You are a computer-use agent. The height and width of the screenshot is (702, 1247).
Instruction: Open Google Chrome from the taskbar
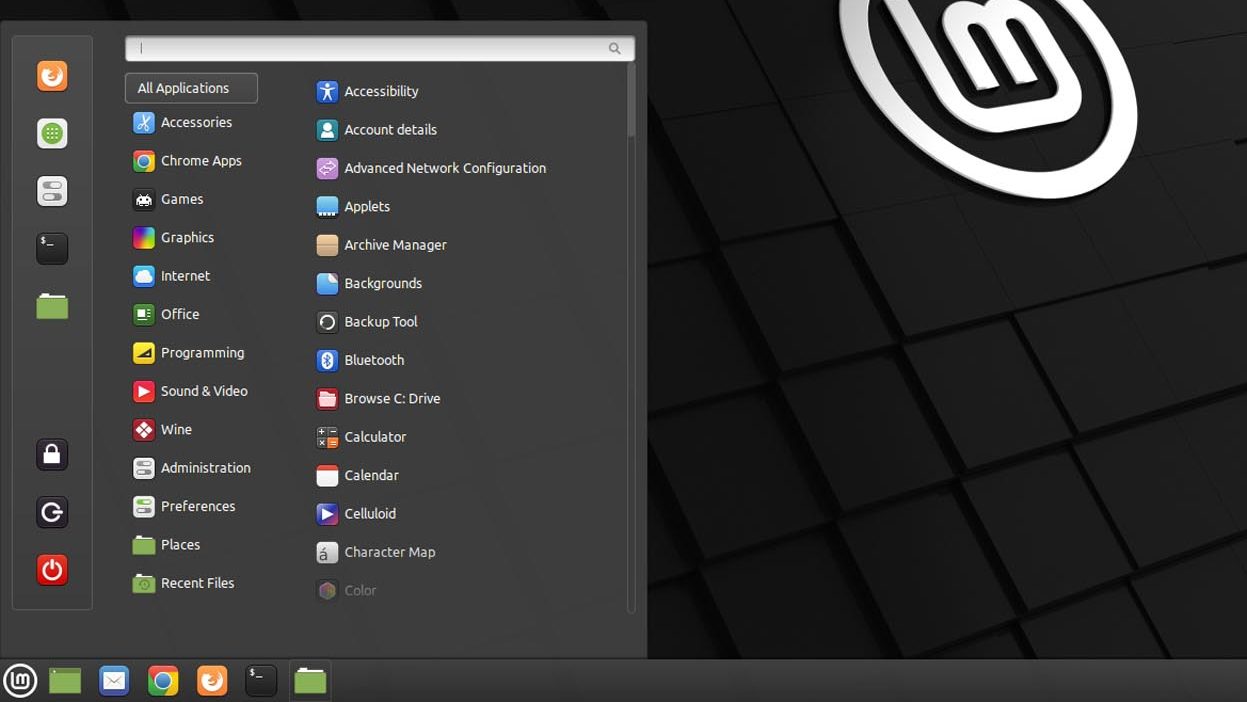163,680
